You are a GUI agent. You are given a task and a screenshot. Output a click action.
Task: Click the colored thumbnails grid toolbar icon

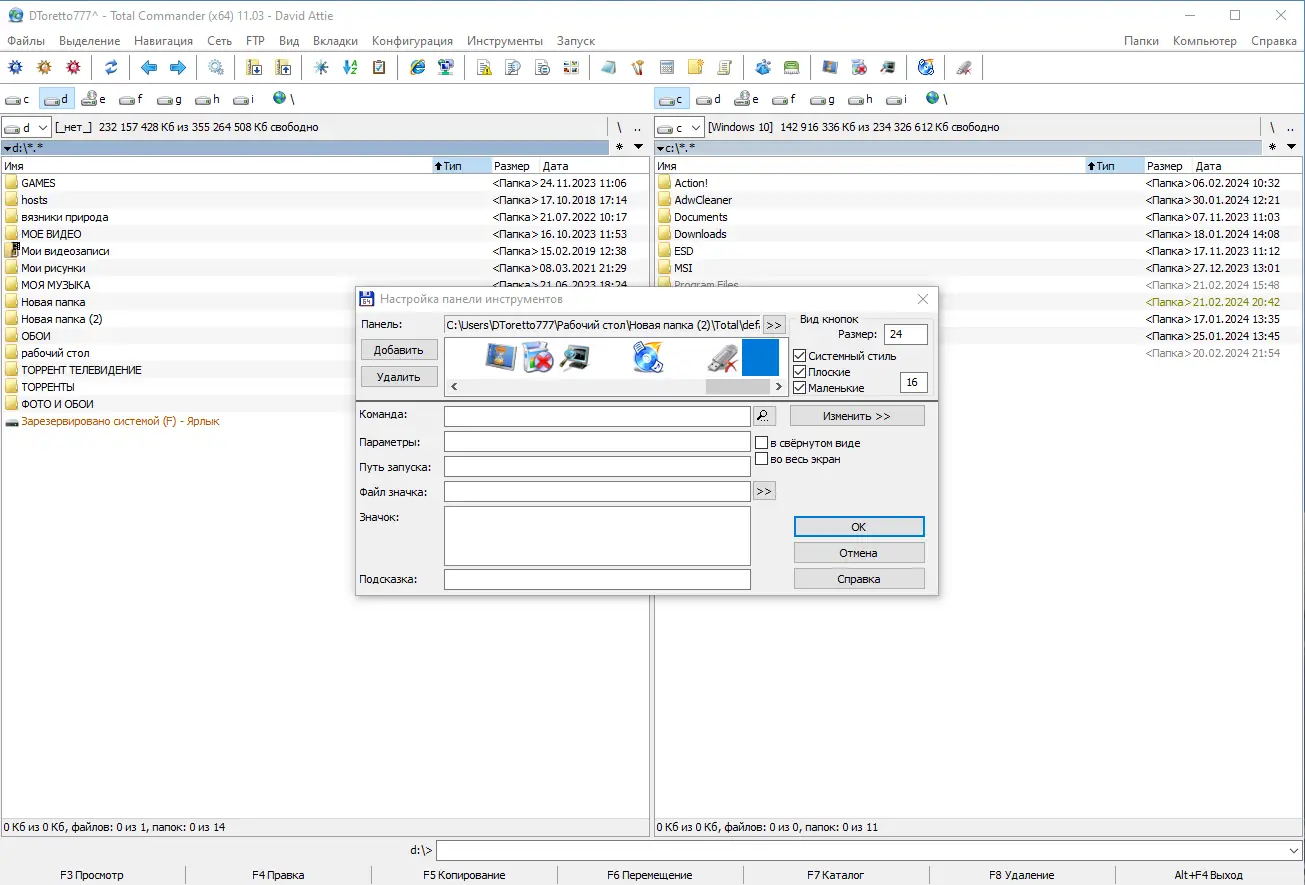(x=571, y=67)
